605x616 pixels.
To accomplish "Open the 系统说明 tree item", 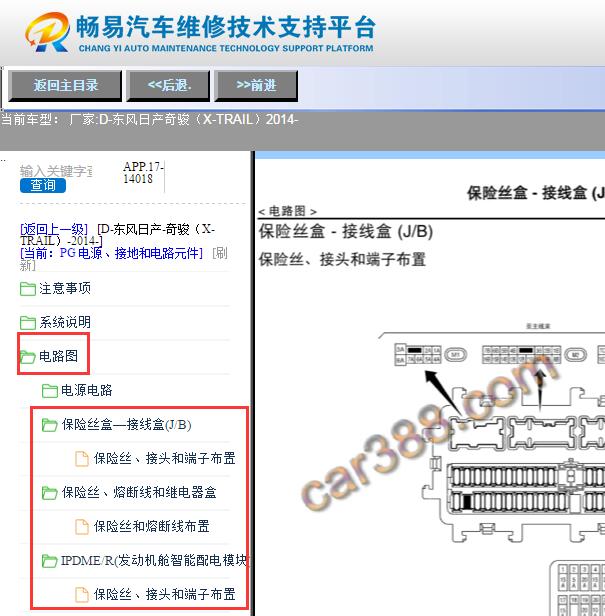I will point(65,322).
